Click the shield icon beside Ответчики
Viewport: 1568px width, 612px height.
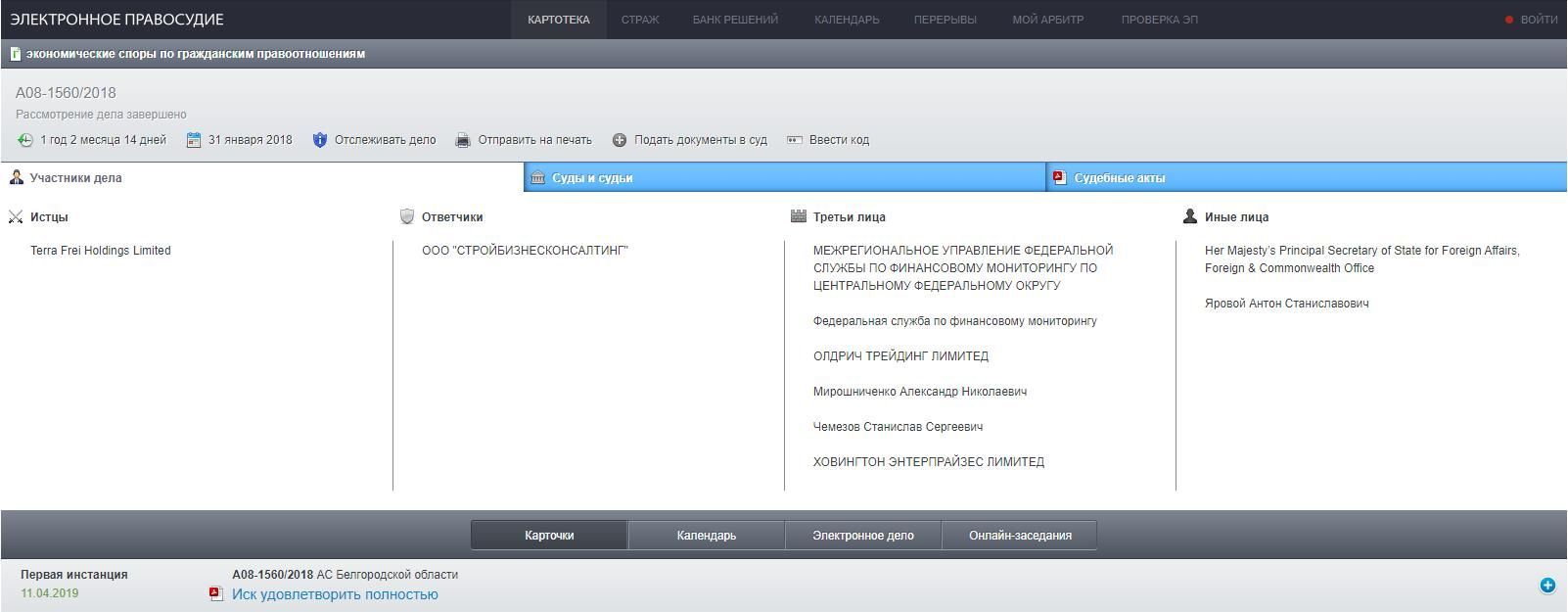tap(407, 216)
